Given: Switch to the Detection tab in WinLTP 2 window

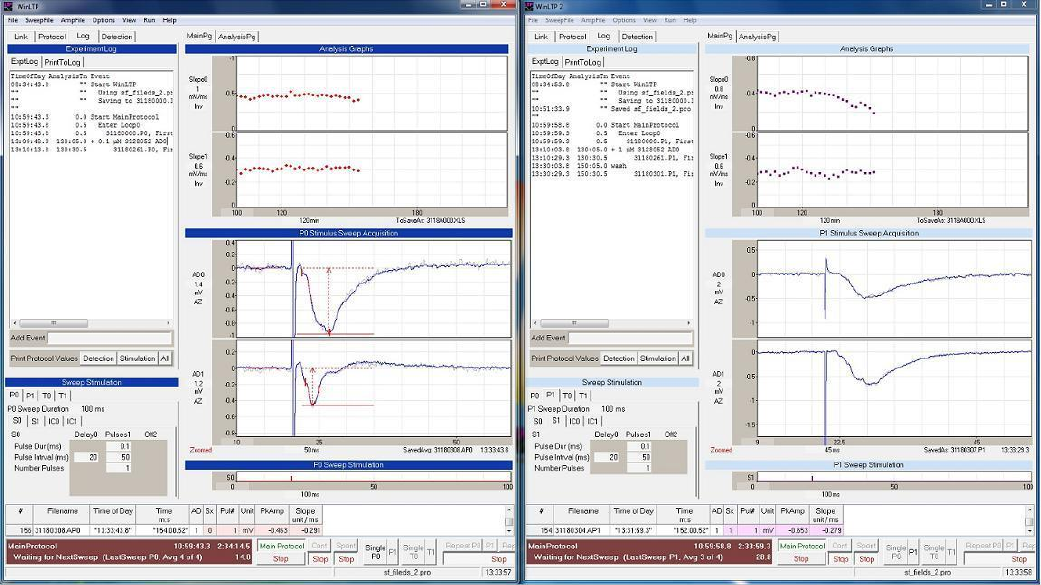Looking at the screenshot, I should pos(637,36).
